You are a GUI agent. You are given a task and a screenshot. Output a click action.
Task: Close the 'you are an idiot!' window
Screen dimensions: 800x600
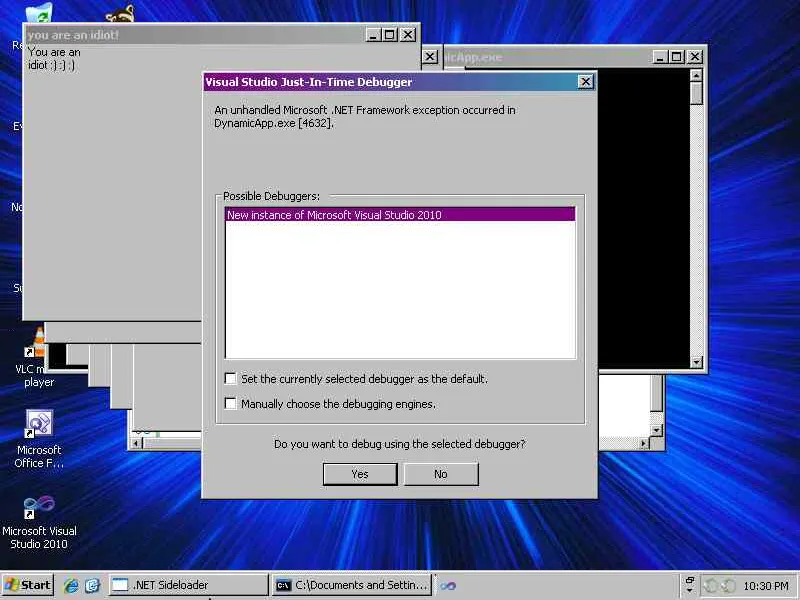point(408,35)
